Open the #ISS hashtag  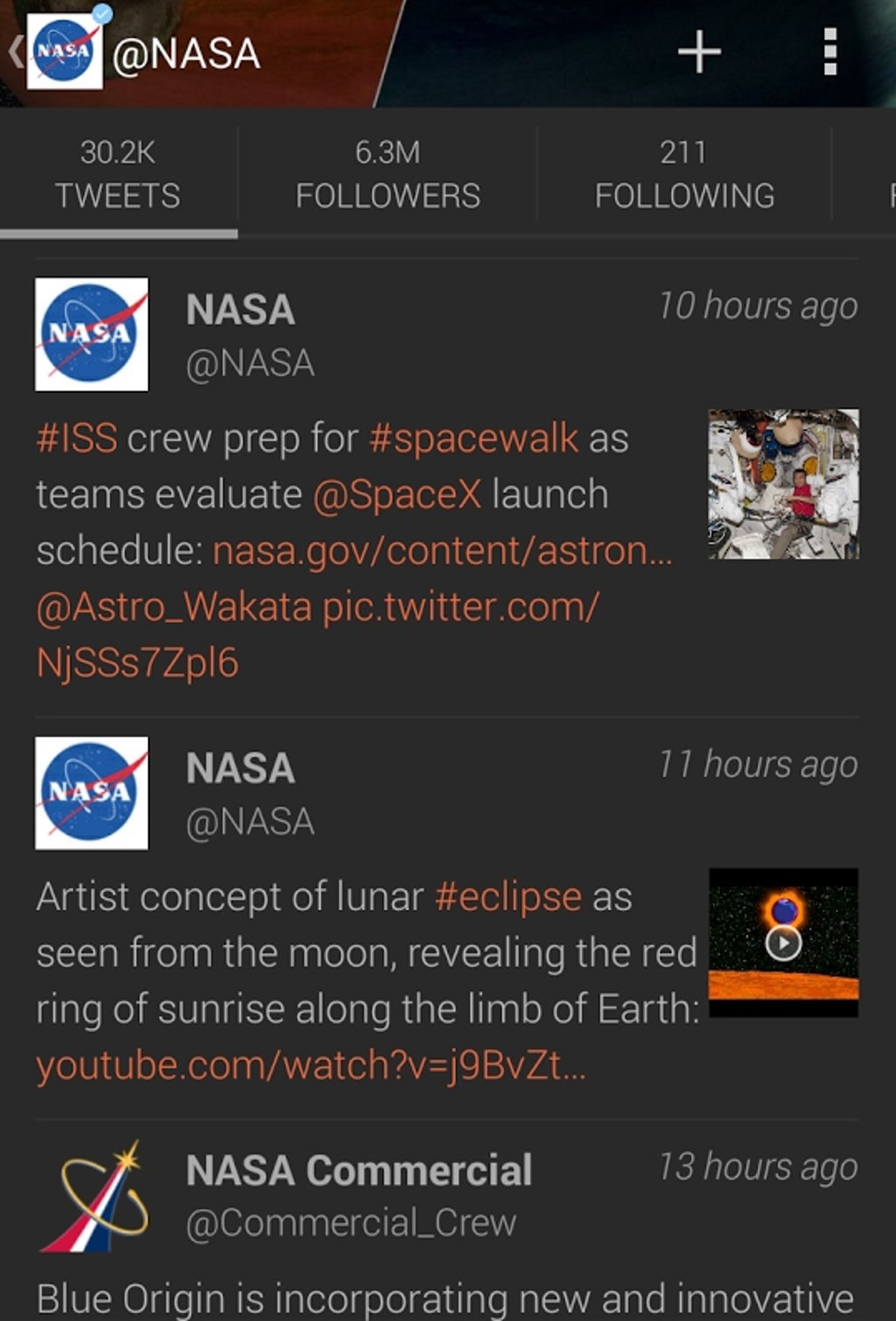coord(76,438)
